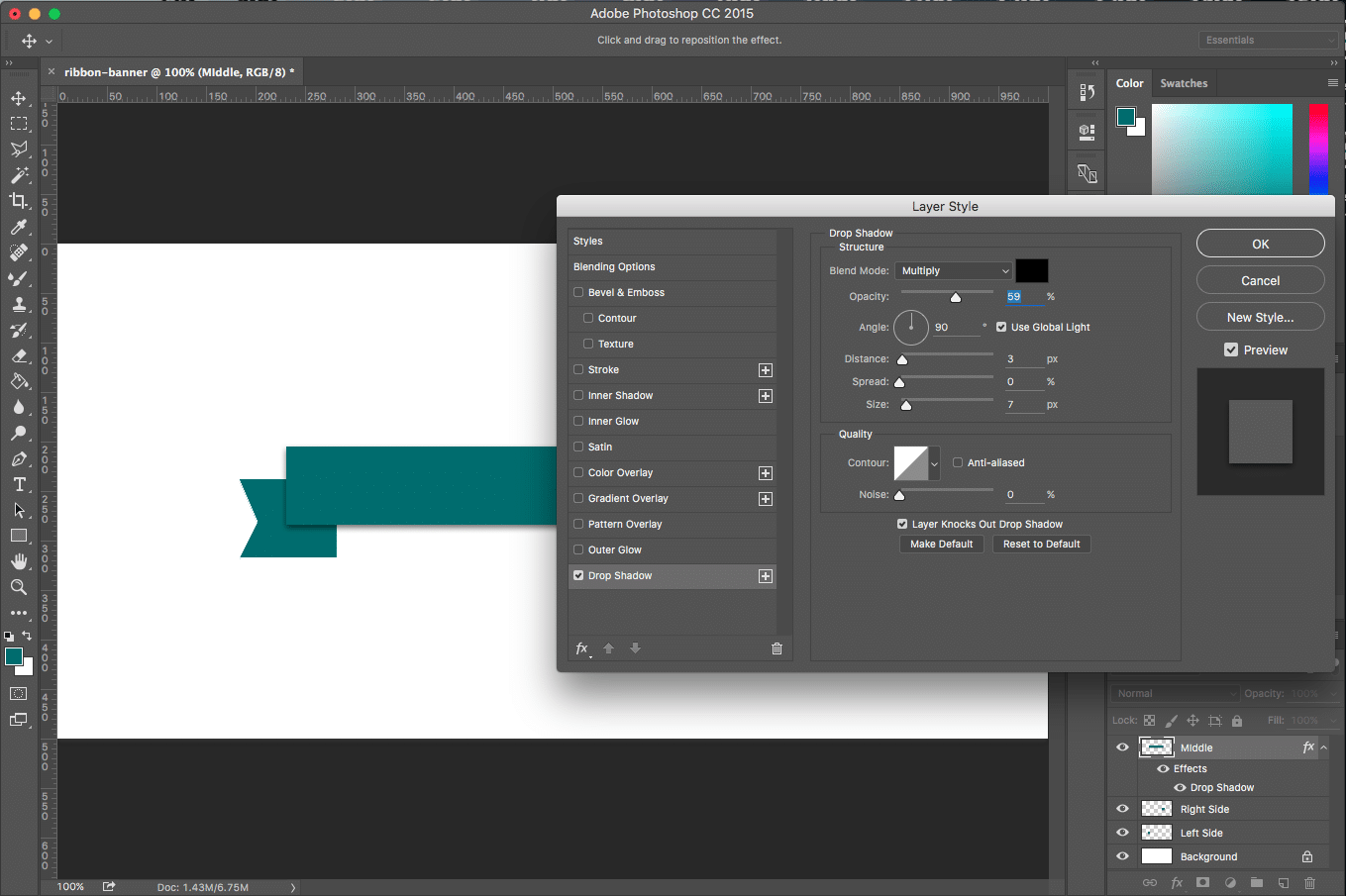Viewport: 1346px width, 896px height.
Task: Hide the Background layer
Action: click(1122, 855)
